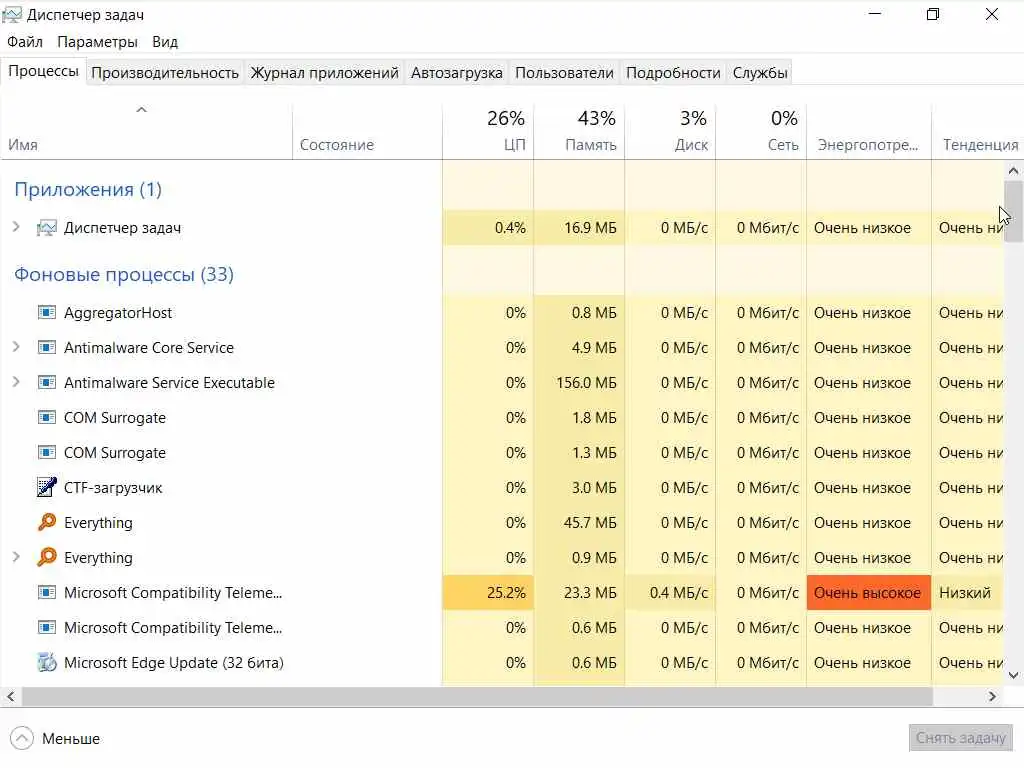Click the 156.0 МБ memory cell
This screenshot has height=768, width=1024.
tap(579, 383)
